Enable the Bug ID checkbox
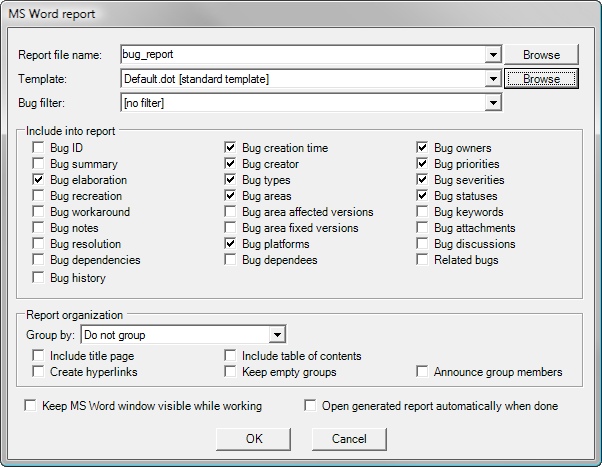Screen dimensions: 602x467 [x=40, y=148]
